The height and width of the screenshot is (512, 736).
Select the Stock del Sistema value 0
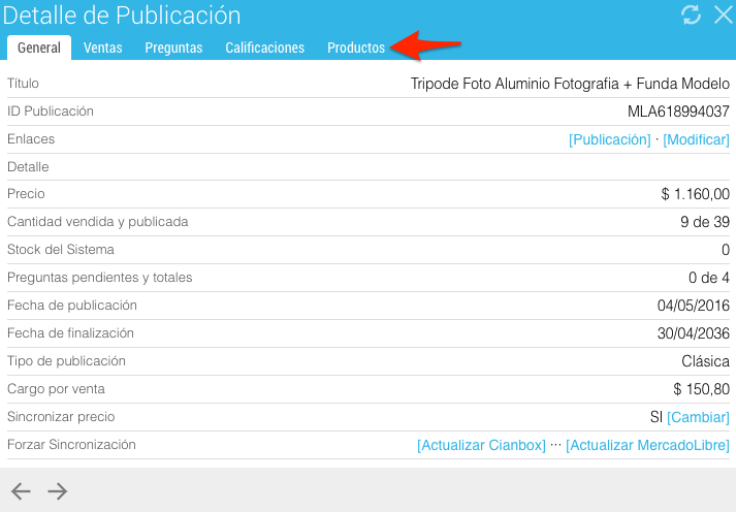pyautogui.click(x=725, y=250)
